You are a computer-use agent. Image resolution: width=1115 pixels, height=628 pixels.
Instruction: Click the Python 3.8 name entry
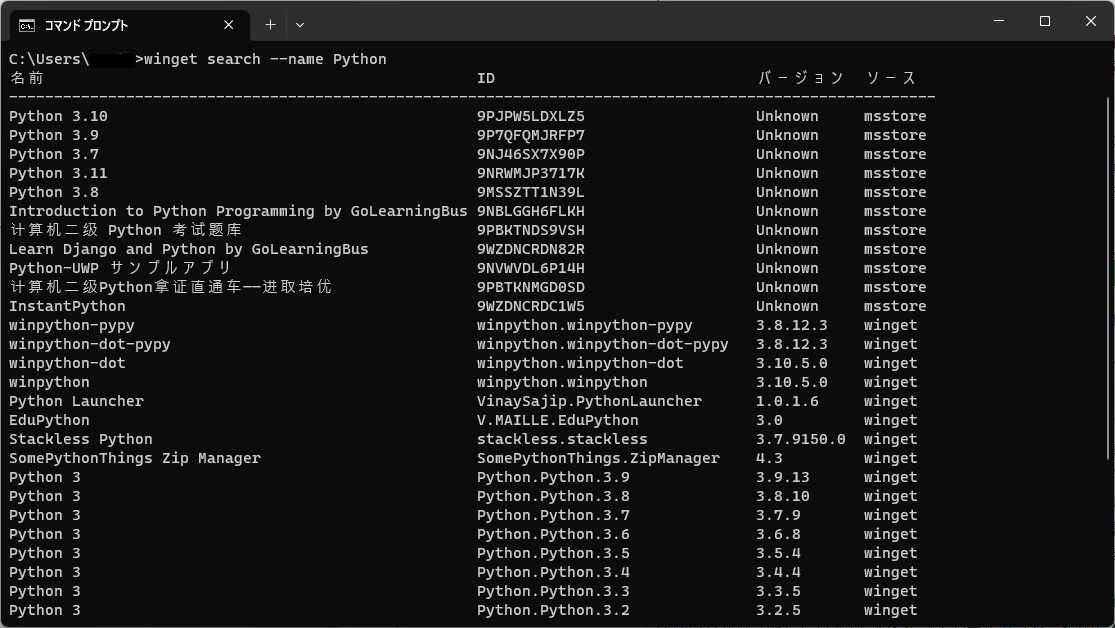(x=54, y=192)
